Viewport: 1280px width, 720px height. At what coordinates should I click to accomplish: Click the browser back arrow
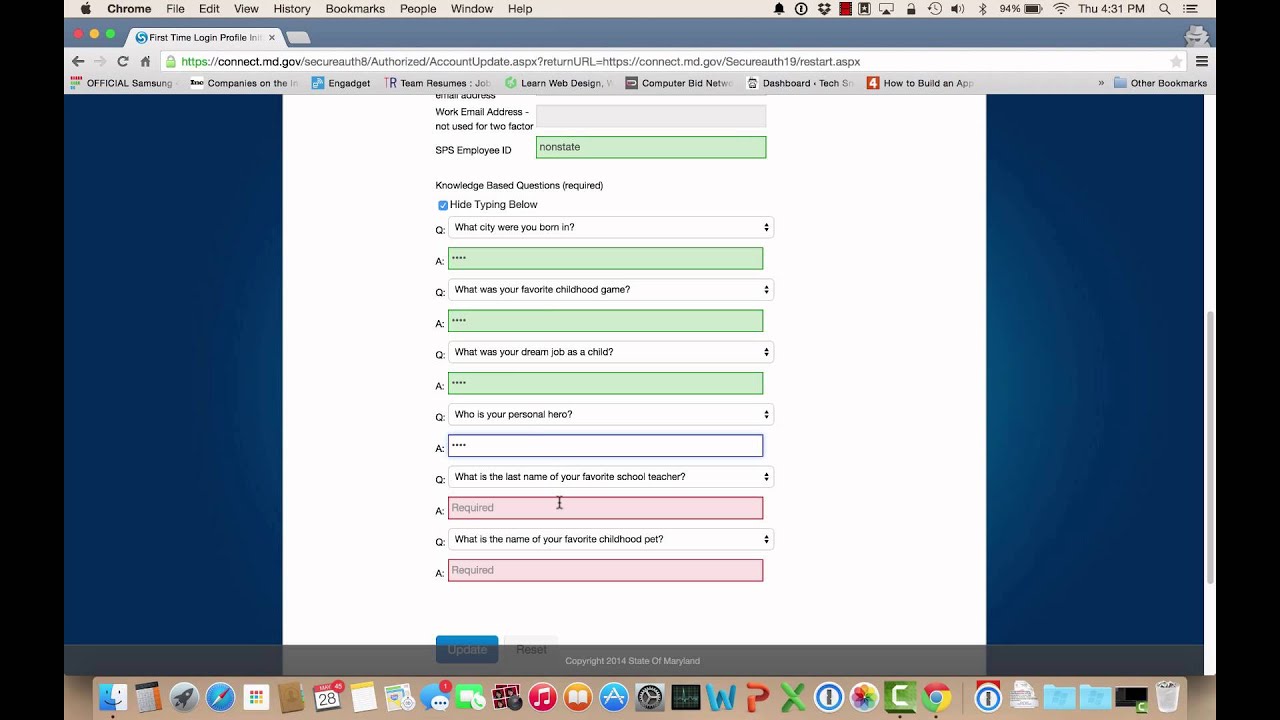pos(78,61)
